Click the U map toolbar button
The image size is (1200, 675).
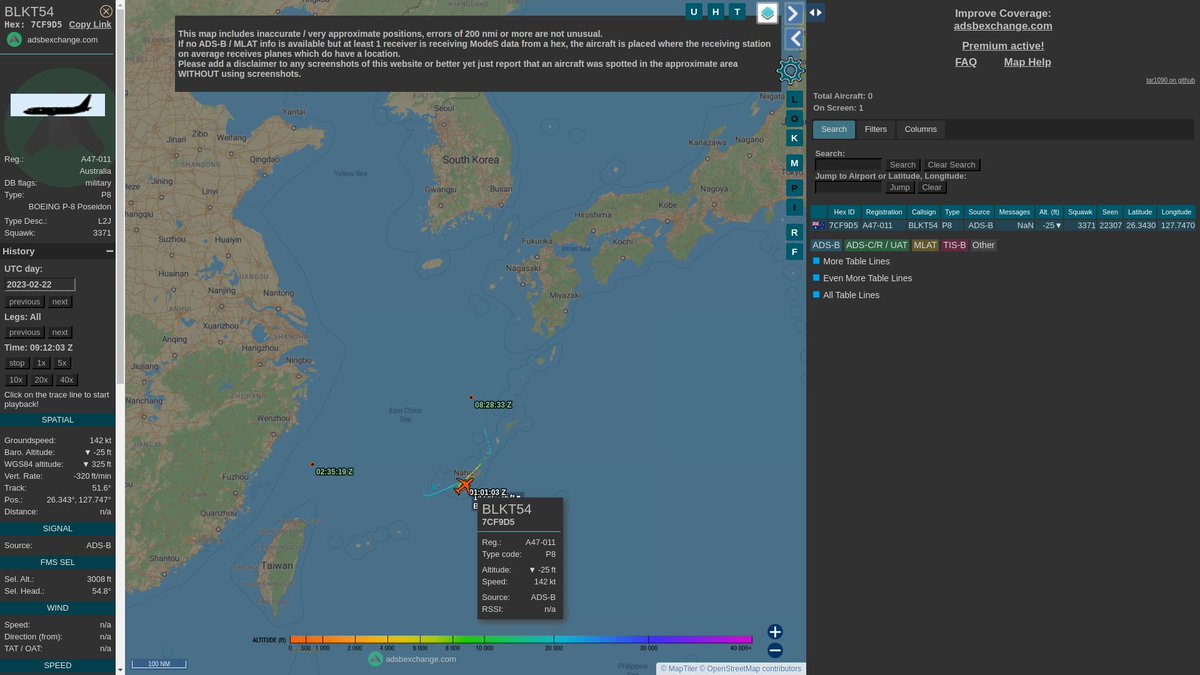[694, 12]
